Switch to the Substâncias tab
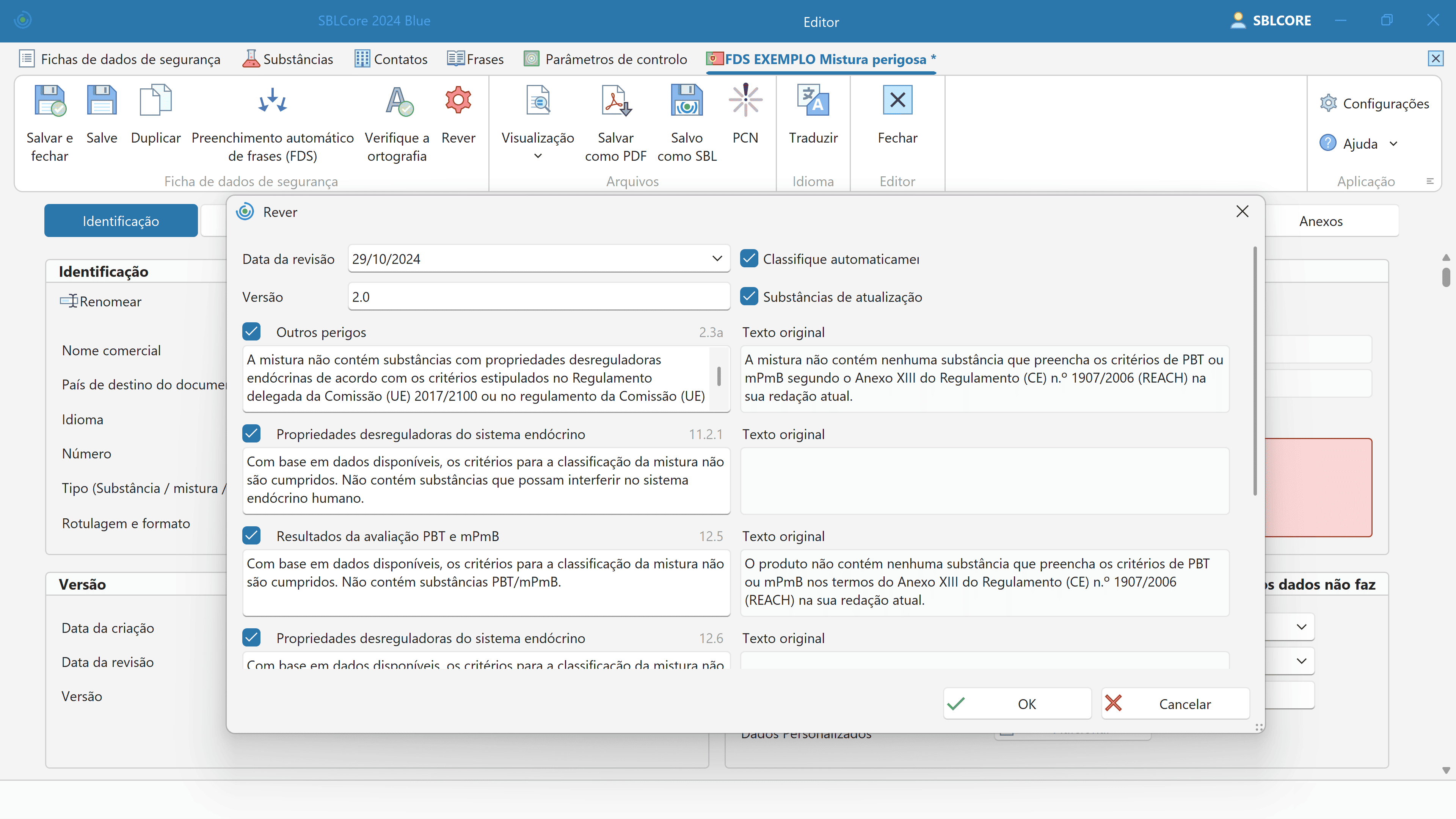1456x819 pixels. point(288,60)
